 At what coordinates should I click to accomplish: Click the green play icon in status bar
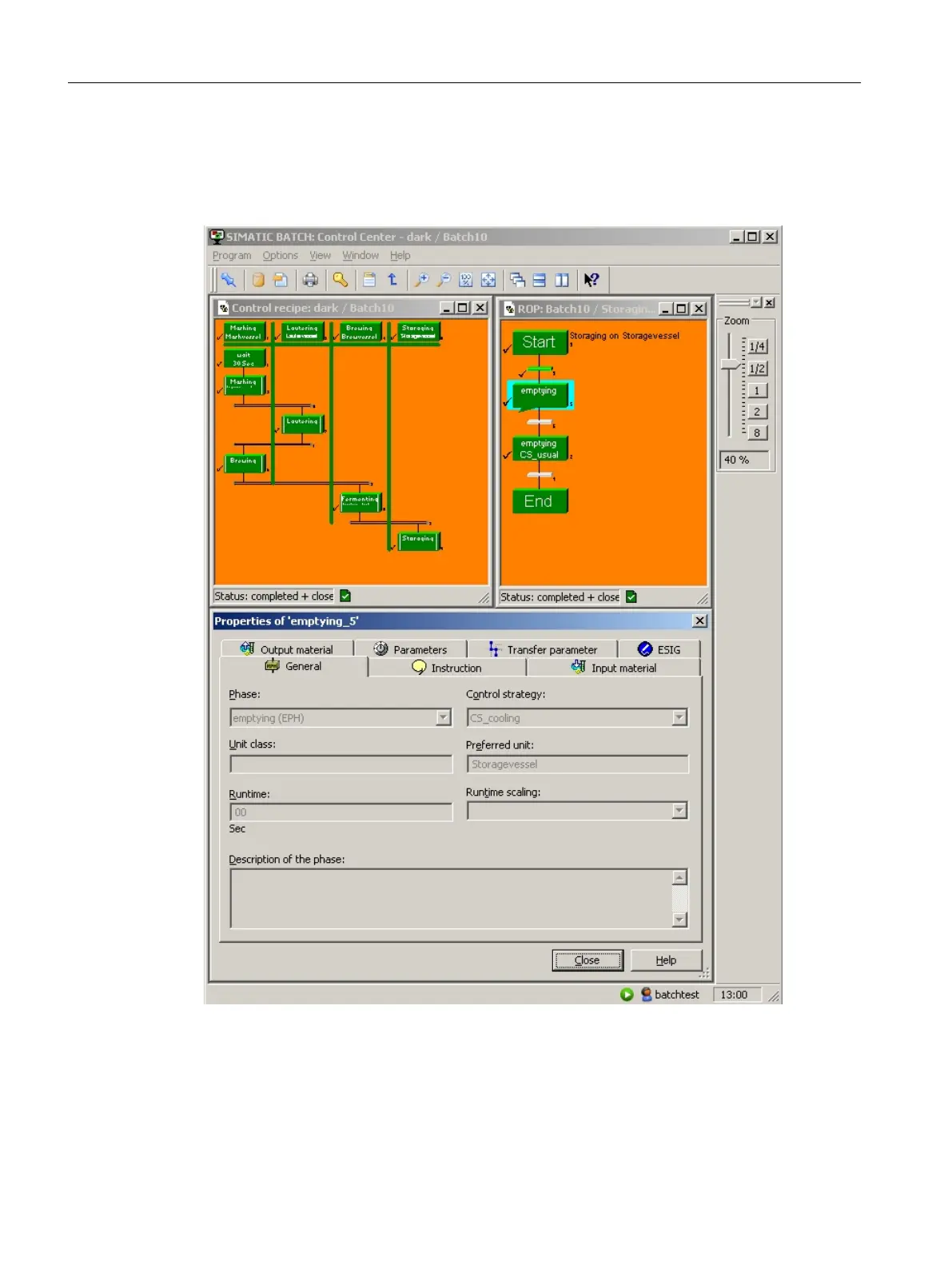click(627, 994)
